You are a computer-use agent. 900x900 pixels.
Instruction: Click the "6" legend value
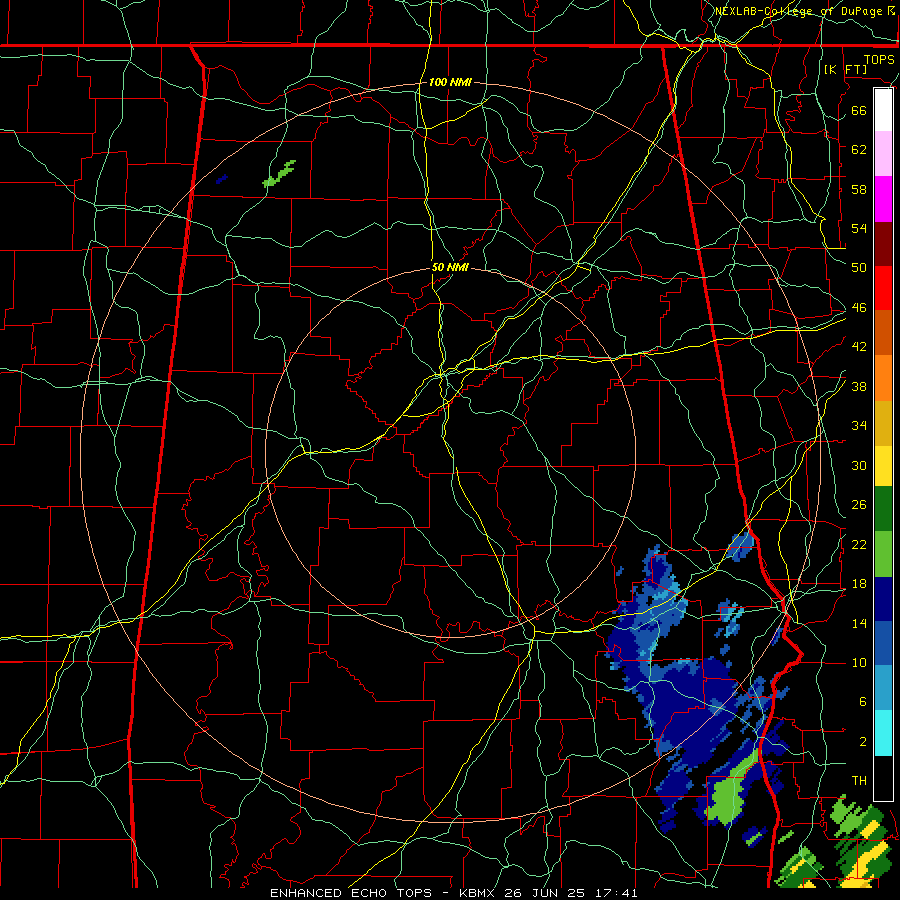(863, 701)
